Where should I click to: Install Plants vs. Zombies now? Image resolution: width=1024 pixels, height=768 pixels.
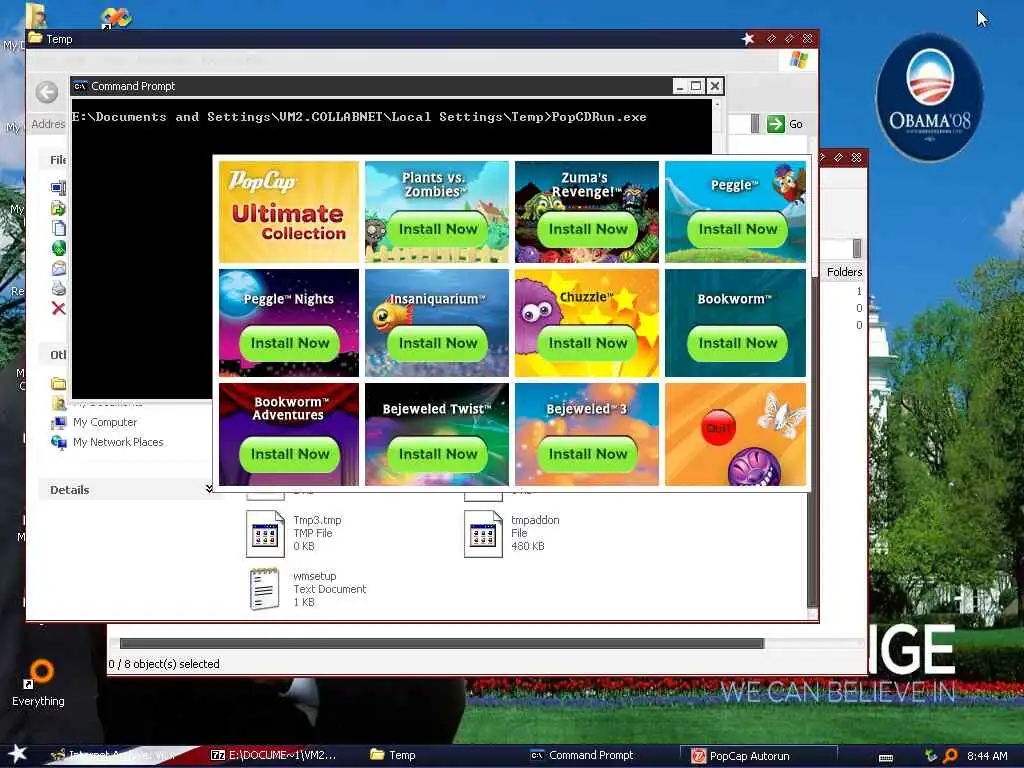(x=438, y=229)
